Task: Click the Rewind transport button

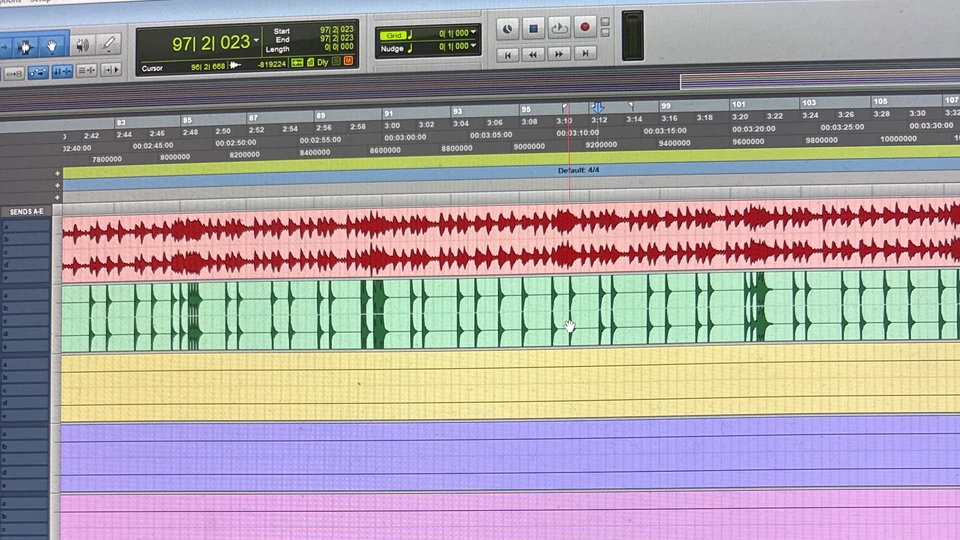Action: tap(534, 54)
